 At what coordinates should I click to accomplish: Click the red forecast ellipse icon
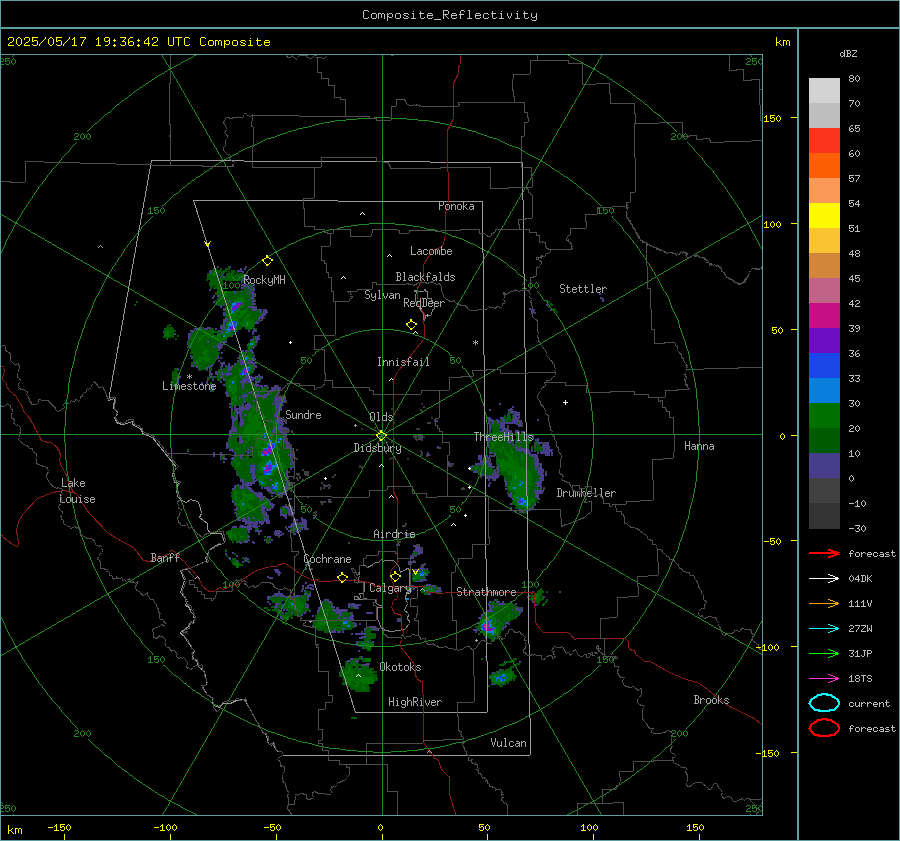pyautogui.click(x=824, y=728)
